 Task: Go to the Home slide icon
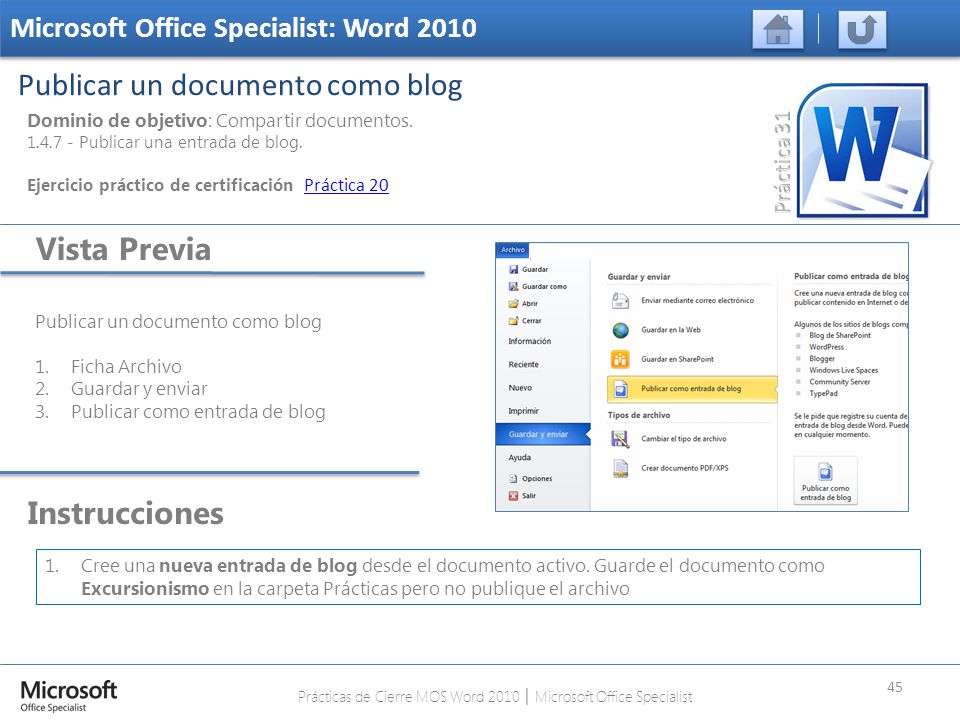[778, 29]
